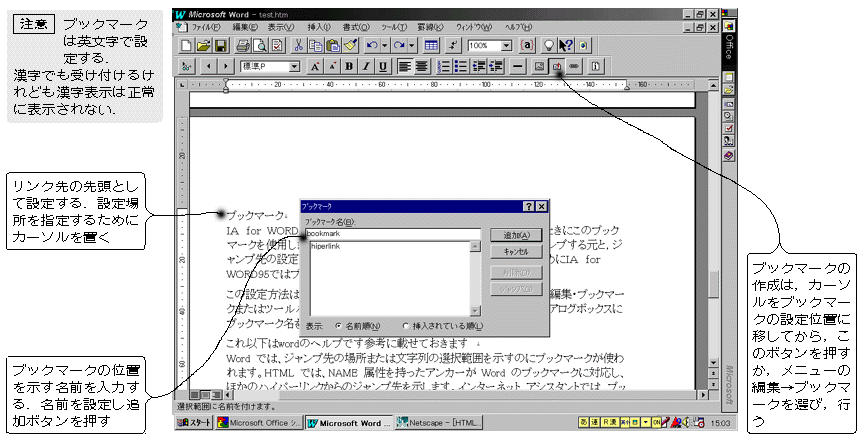Click the bookmark toolbar icon
This screenshot has width=865, height=441.
click(x=557, y=67)
